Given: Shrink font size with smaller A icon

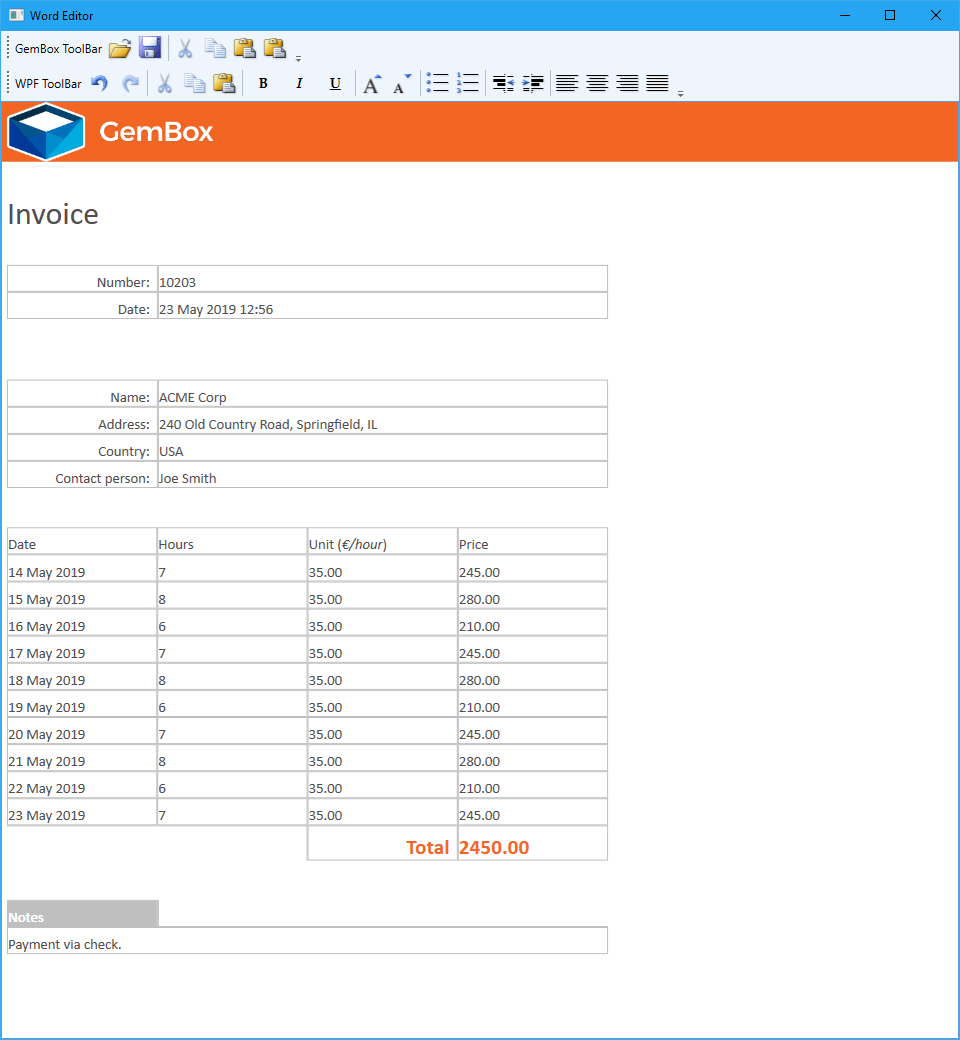Looking at the screenshot, I should [401, 84].
